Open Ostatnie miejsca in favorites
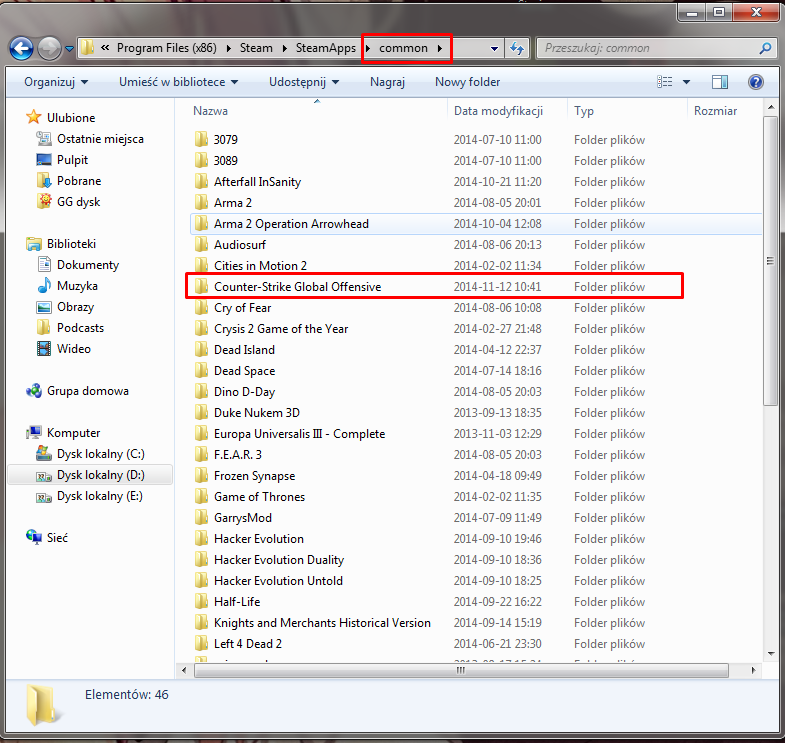Screen dimensions: 785x743 point(100,139)
